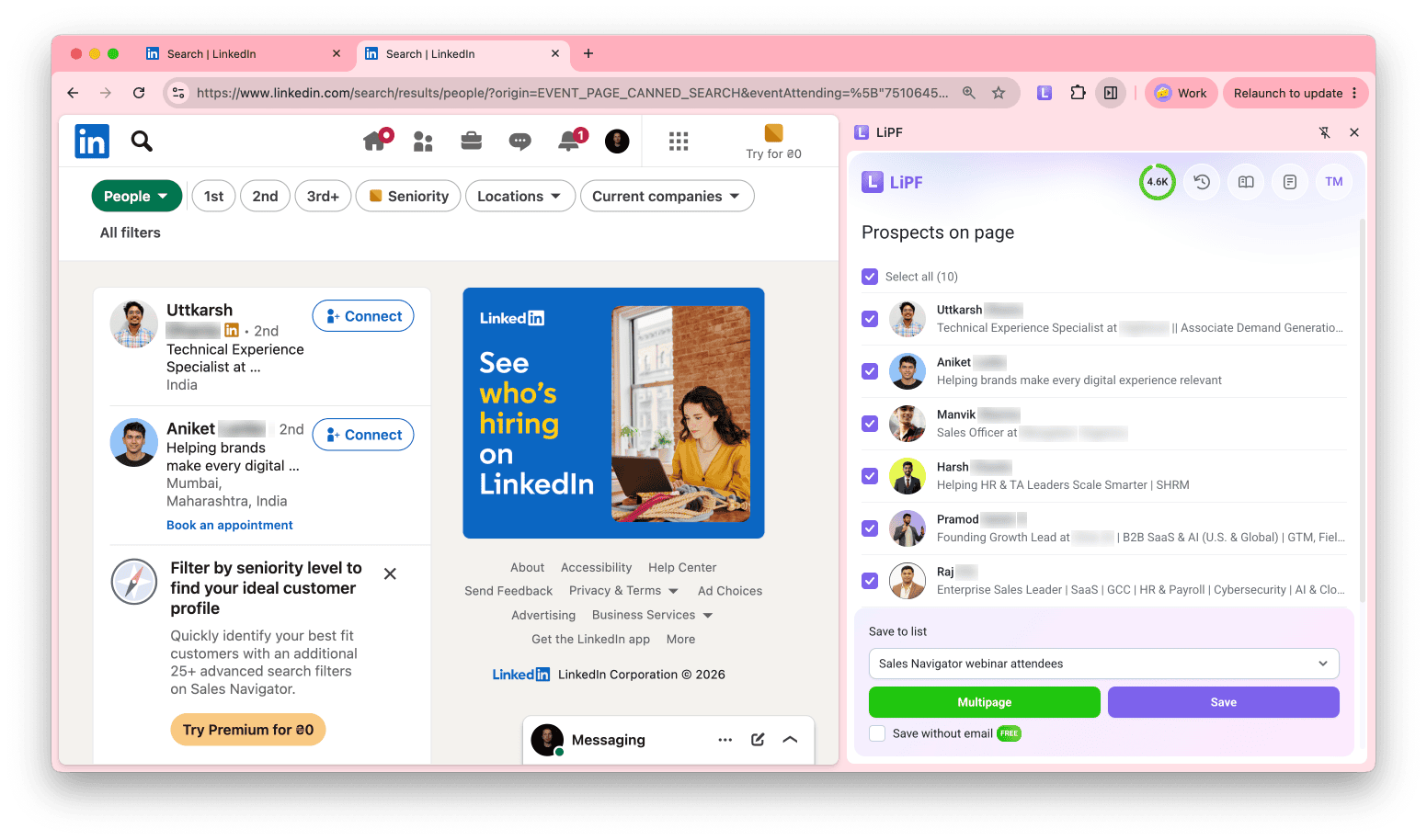Viewport: 1427px width, 840px height.
Task: Compose a new message in Messaging bar
Action: (758, 740)
